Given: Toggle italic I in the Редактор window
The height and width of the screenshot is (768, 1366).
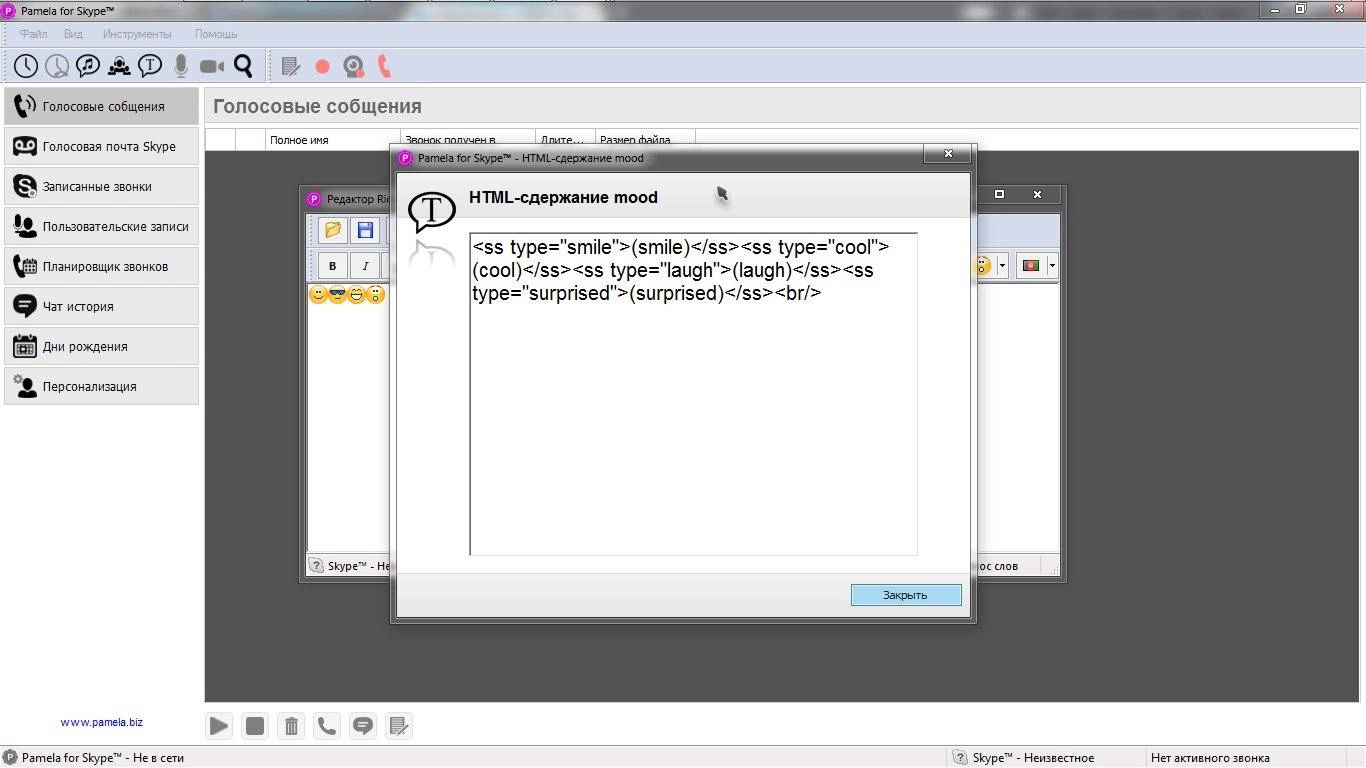Looking at the screenshot, I should [x=365, y=266].
